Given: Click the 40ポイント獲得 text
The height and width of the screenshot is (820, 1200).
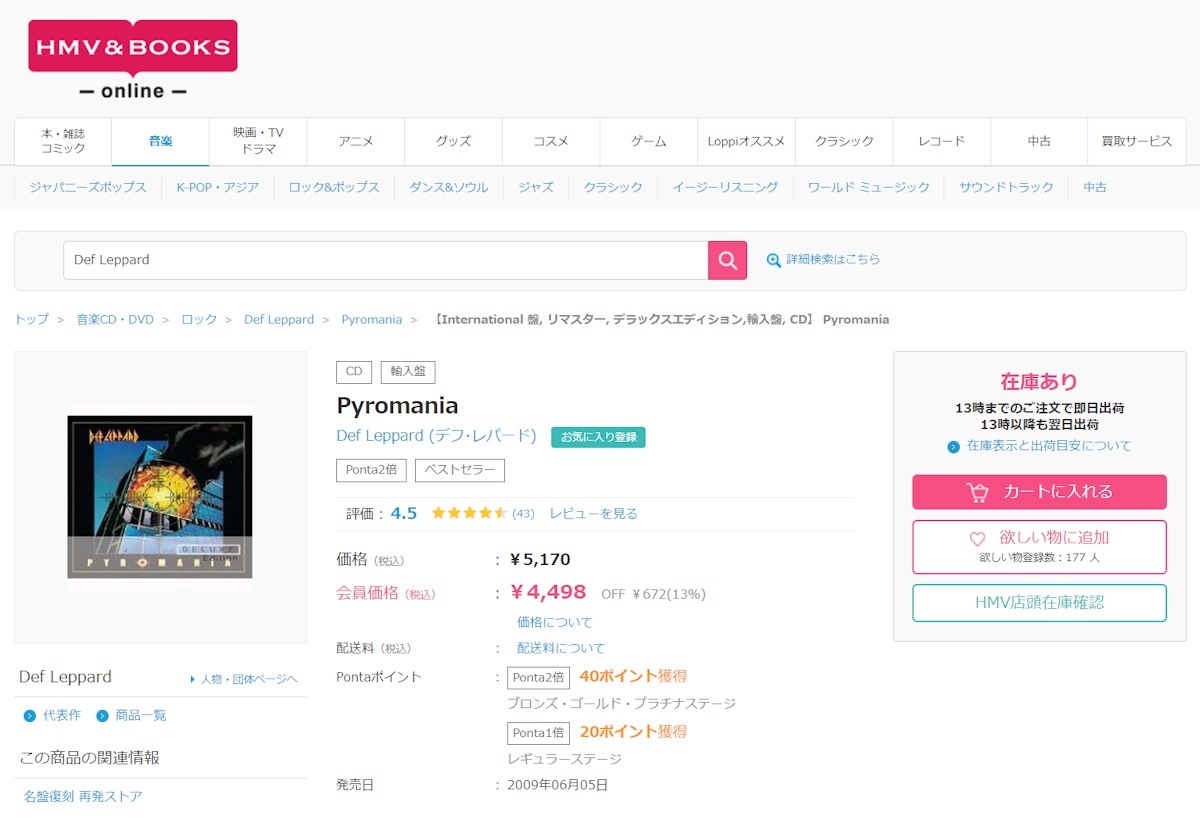Looking at the screenshot, I should click(x=633, y=677).
